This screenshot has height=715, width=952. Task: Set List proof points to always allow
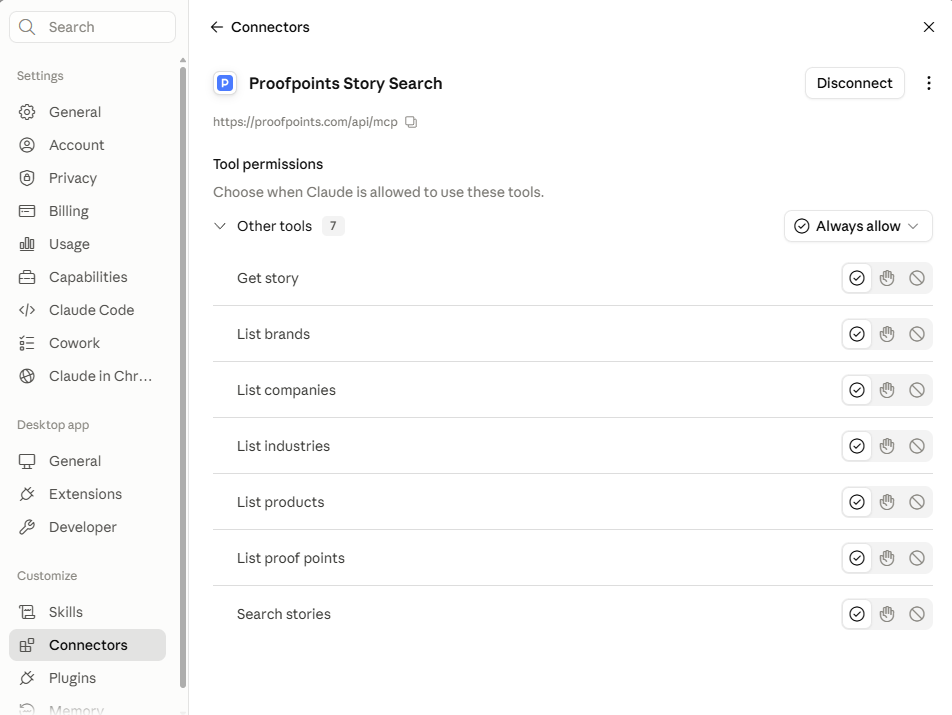857,558
